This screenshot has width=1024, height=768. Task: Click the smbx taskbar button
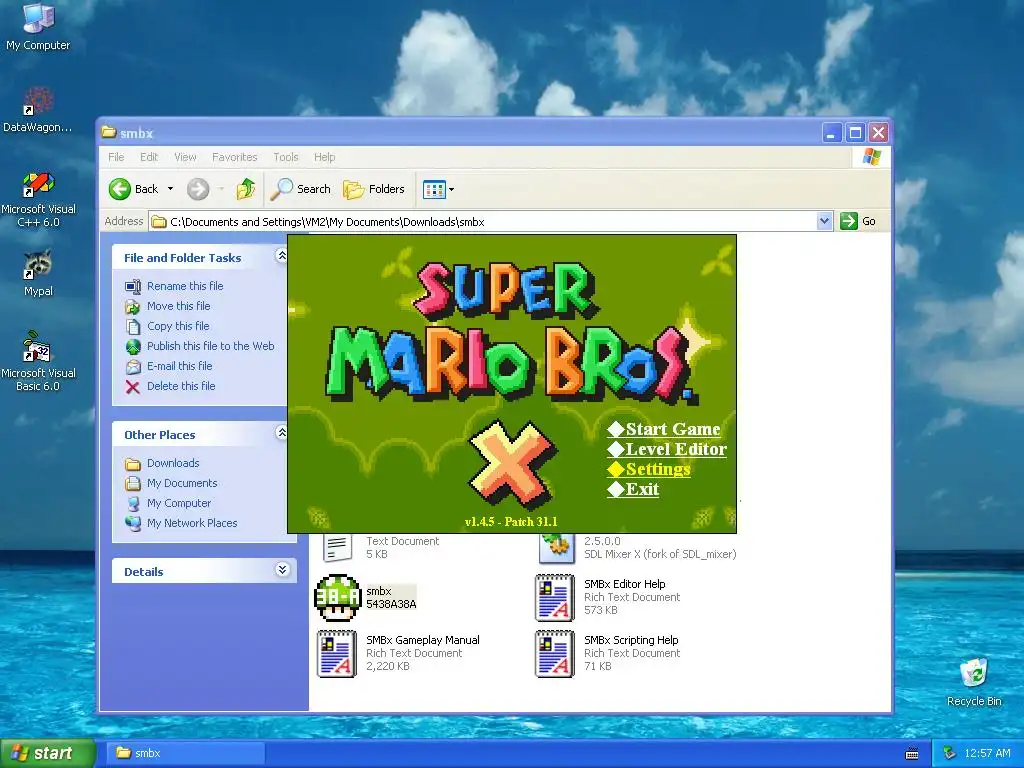pos(187,754)
